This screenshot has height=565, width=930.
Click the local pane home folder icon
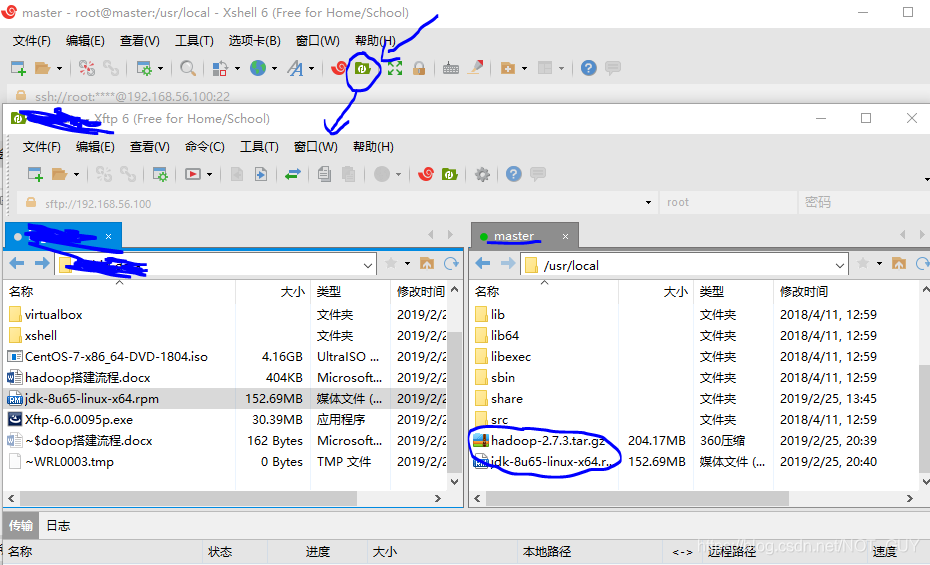click(427, 263)
